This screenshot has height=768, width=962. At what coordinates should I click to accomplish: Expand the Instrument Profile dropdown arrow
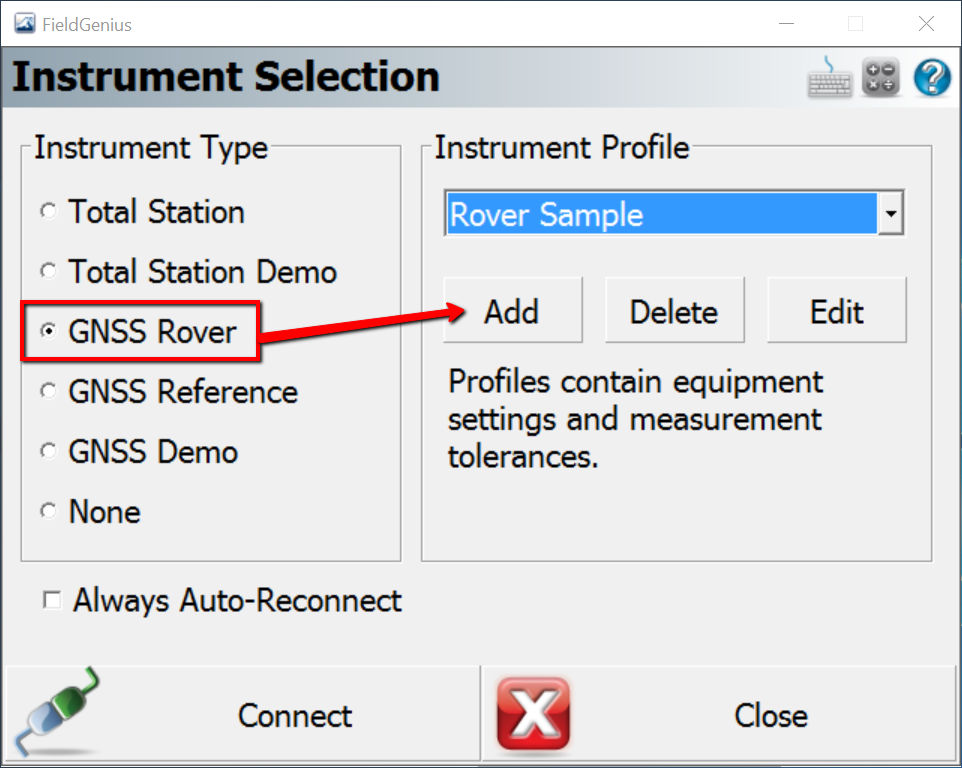point(891,215)
